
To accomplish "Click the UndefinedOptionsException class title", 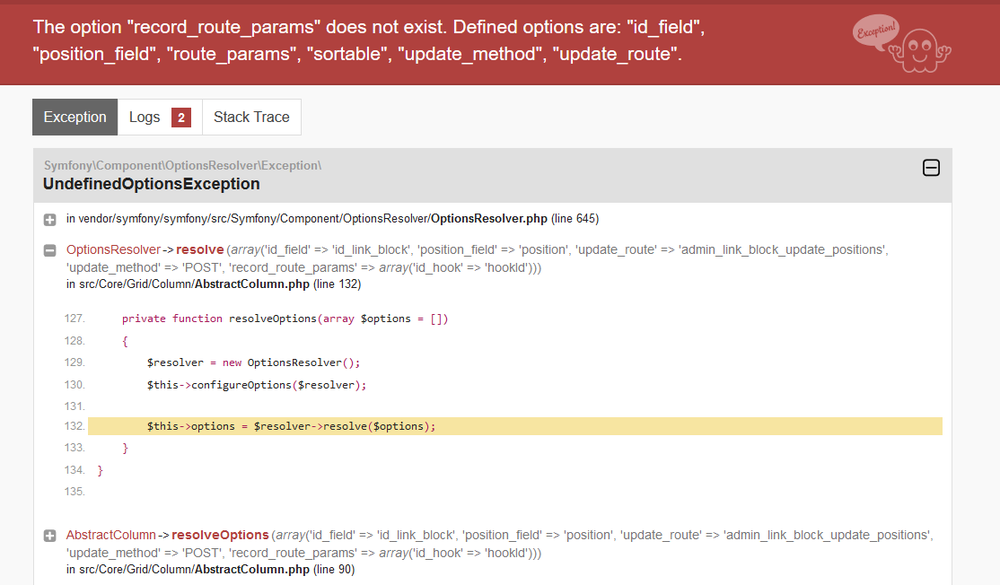I will [151, 184].
